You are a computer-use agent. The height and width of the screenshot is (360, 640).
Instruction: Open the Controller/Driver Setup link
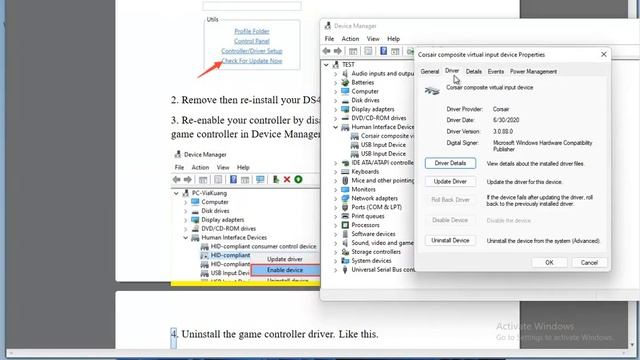[252, 51]
